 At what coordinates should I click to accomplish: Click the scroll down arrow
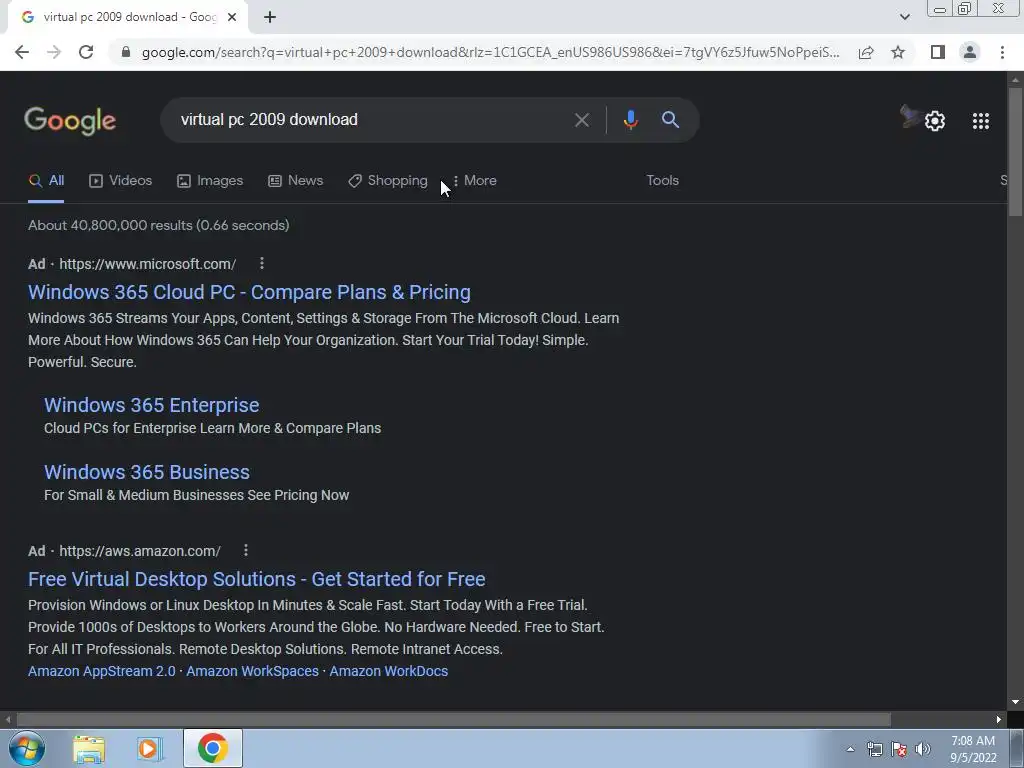click(1015, 702)
